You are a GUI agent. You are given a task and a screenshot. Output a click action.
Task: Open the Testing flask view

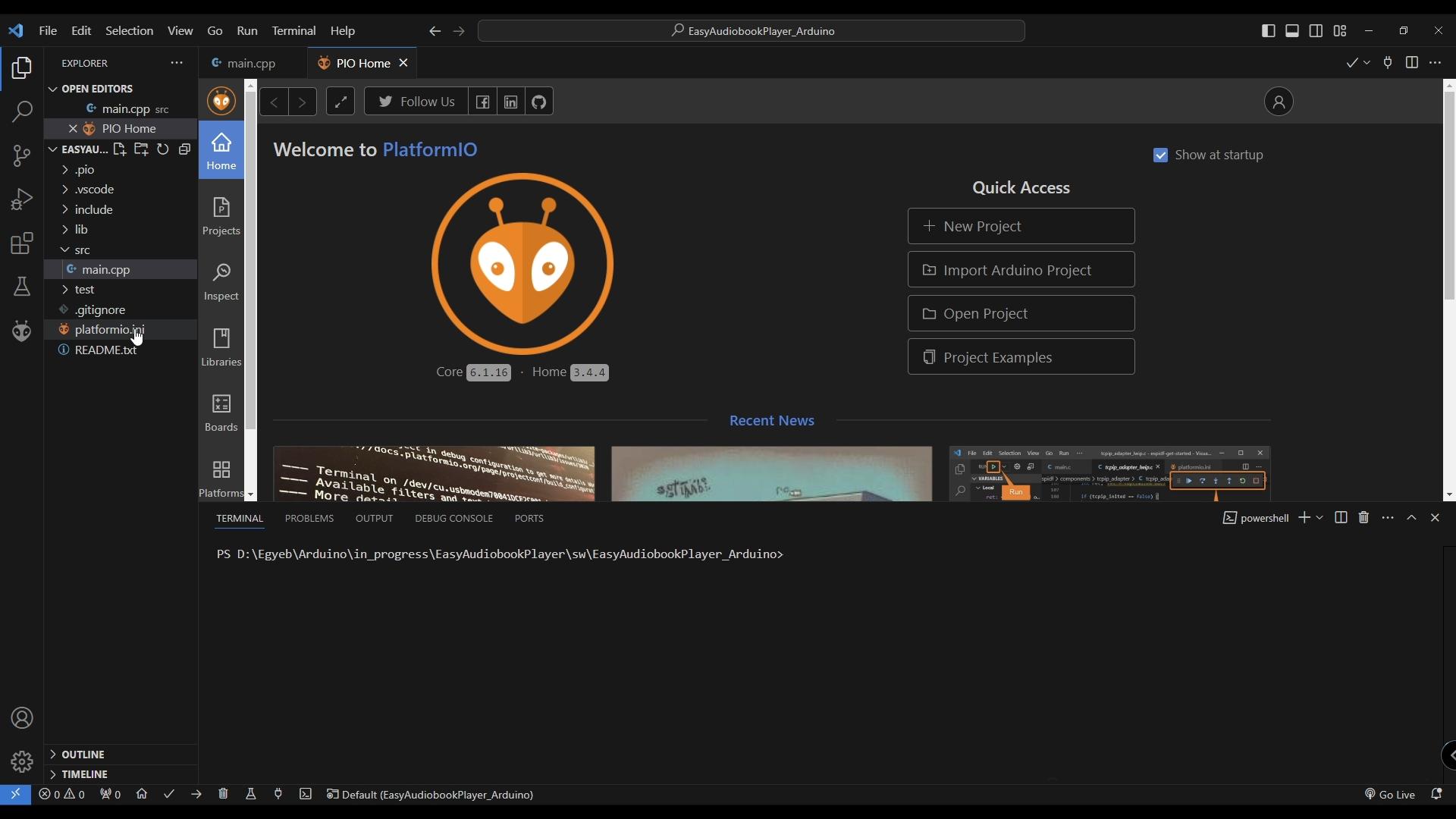click(x=22, y=287)
